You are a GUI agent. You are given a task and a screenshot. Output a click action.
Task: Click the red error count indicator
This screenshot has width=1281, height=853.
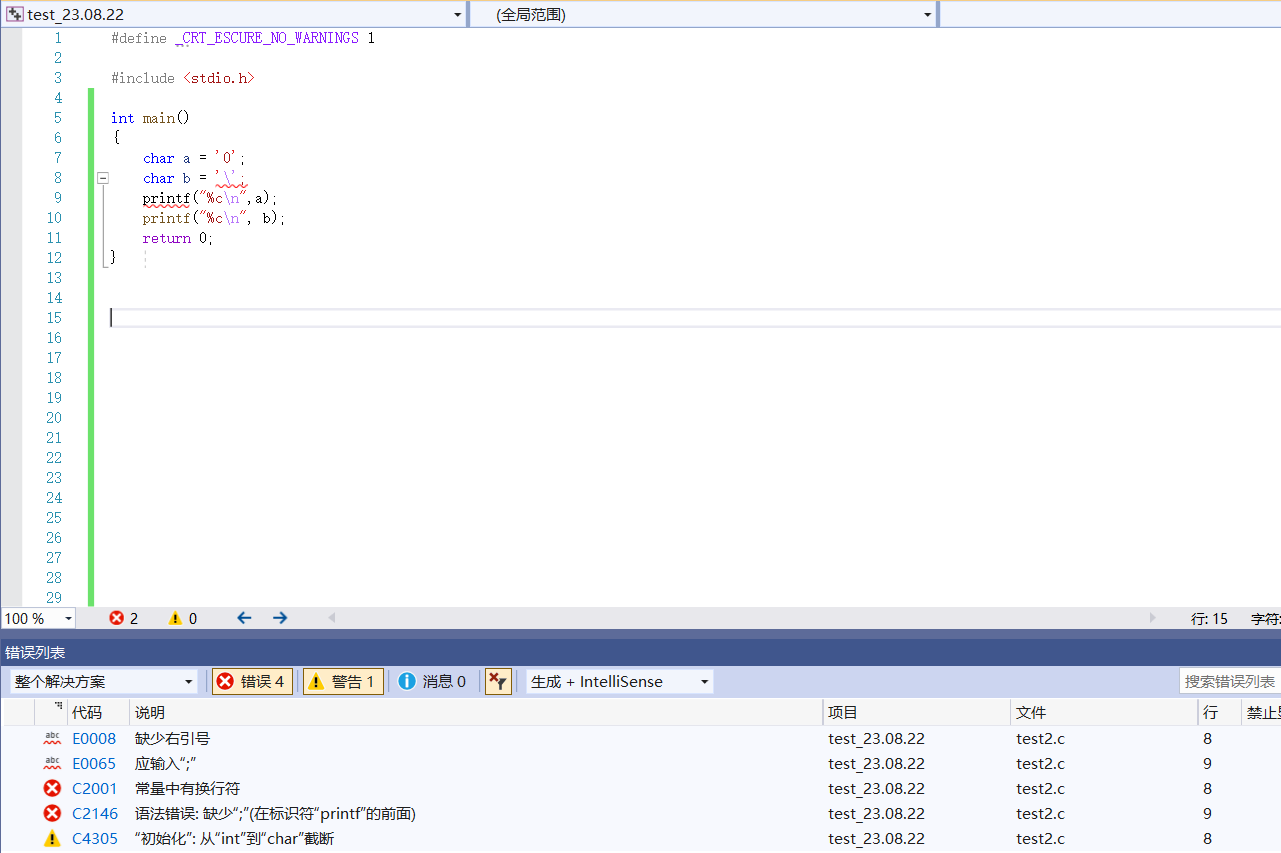tap(124, 618)
